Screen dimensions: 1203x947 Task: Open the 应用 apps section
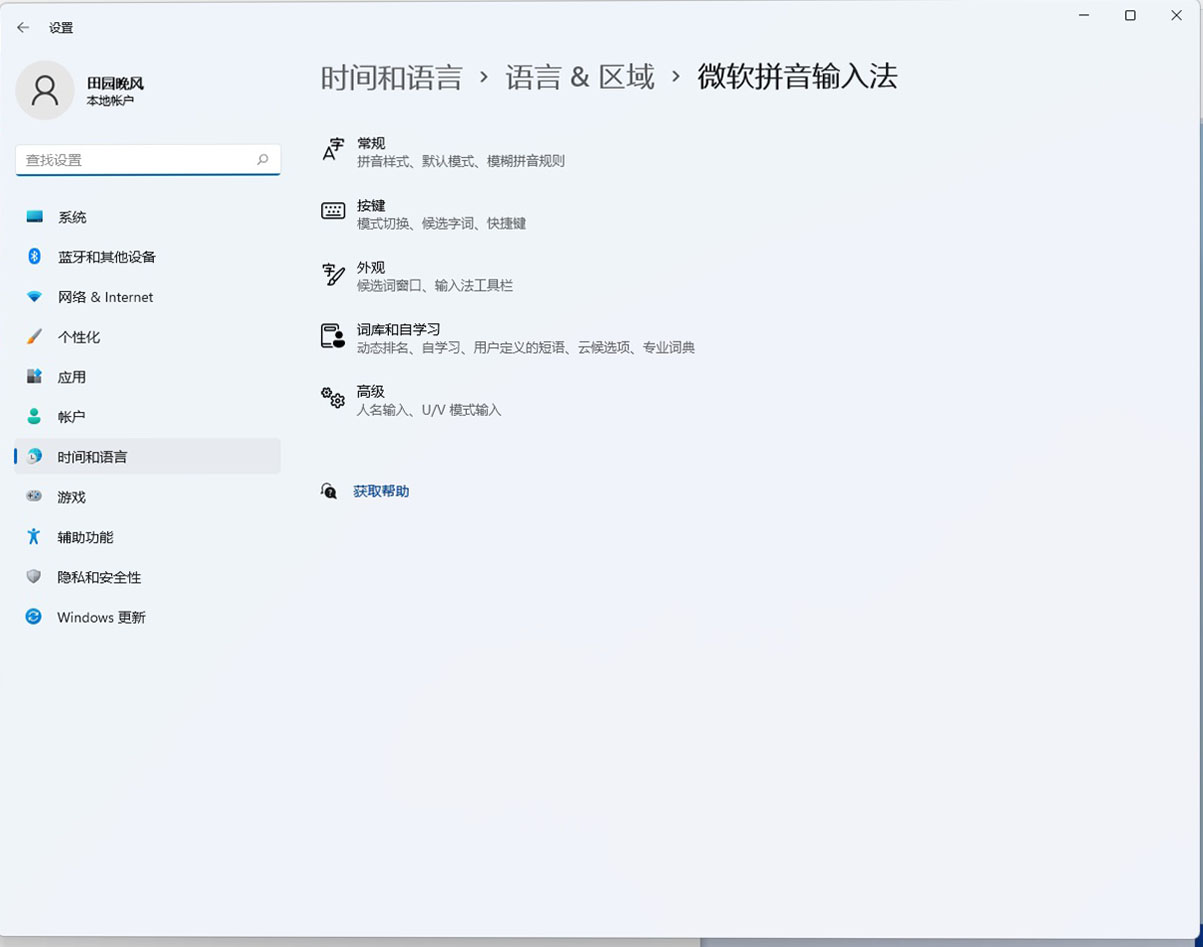[71, 376]
